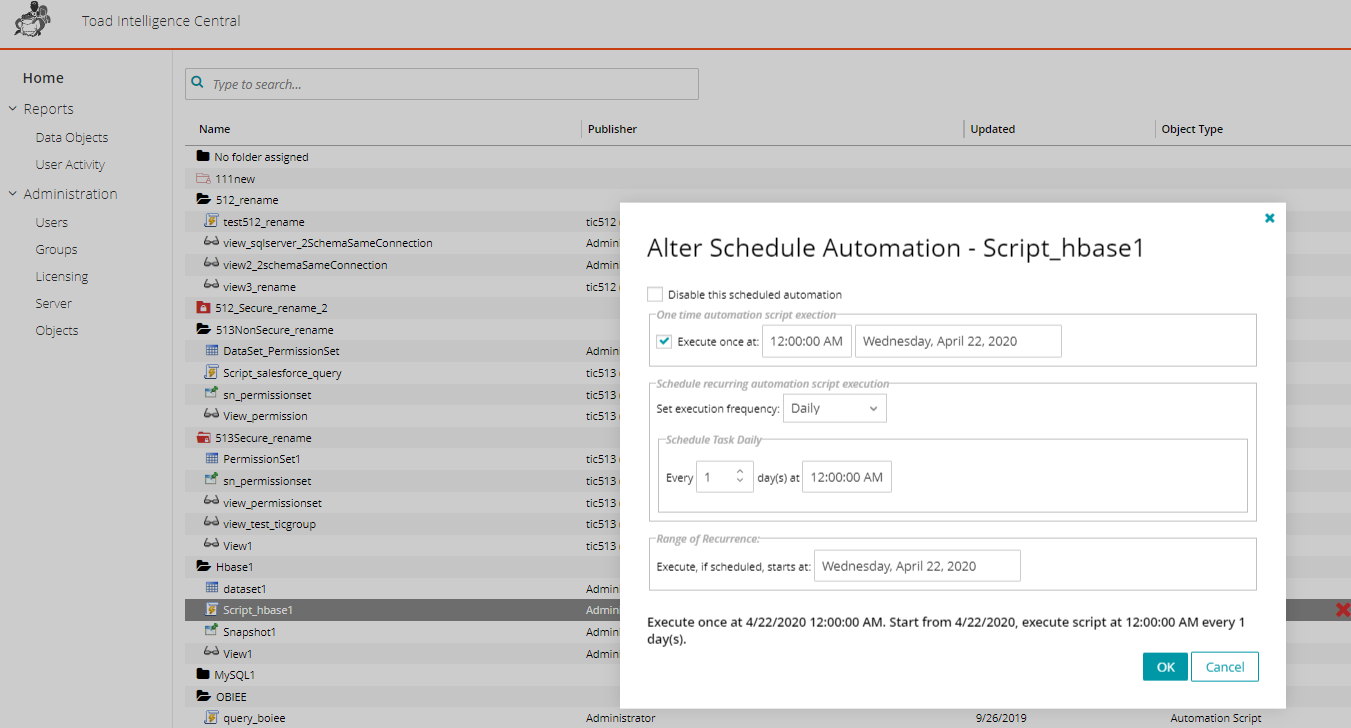Select the No folder assigned folder icon
This screenshot has height=728, width=1351.
[204, 157]
